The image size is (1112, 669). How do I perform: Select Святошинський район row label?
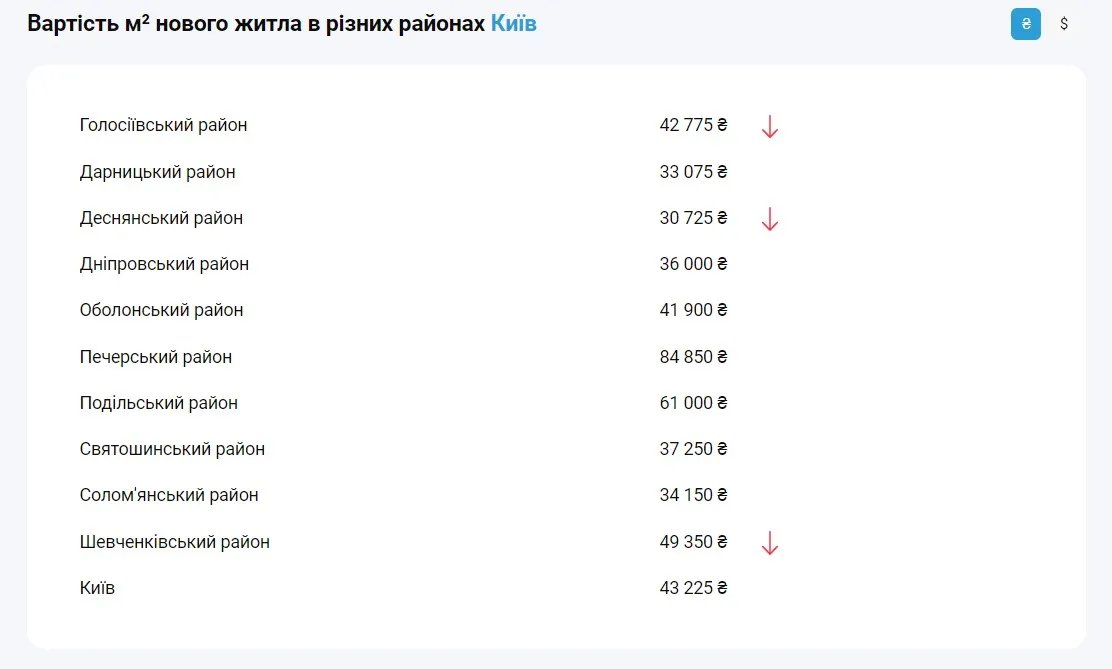point(172,449)
